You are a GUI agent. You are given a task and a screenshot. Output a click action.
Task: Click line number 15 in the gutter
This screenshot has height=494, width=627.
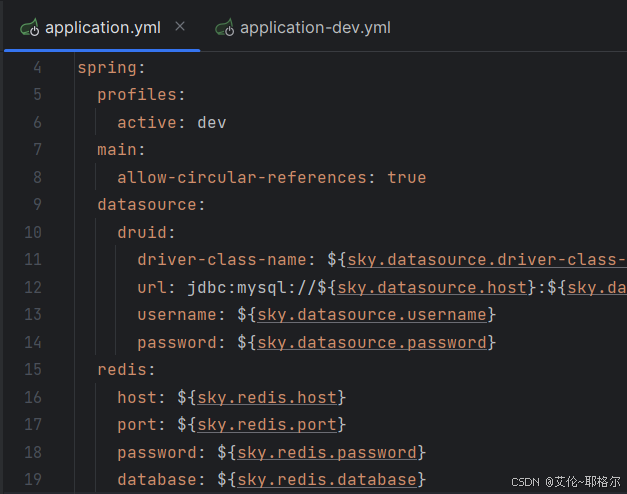coord(33,370)
